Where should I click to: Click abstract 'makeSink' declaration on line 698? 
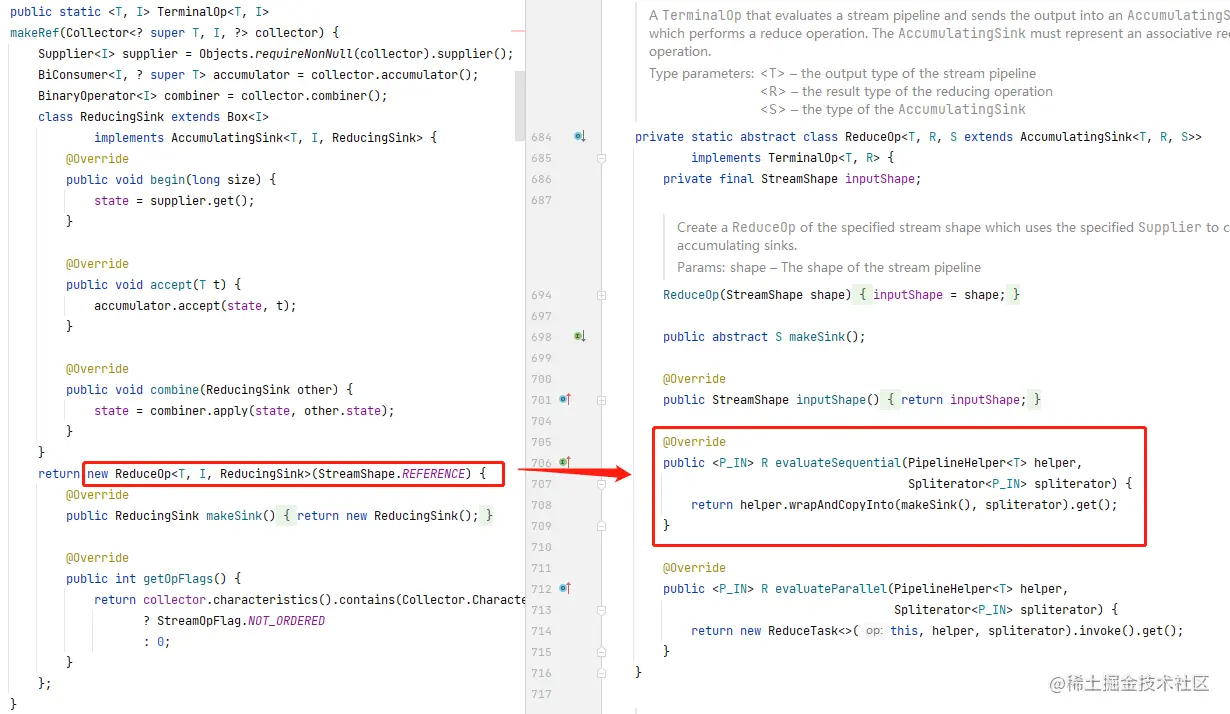click(817, 337)
